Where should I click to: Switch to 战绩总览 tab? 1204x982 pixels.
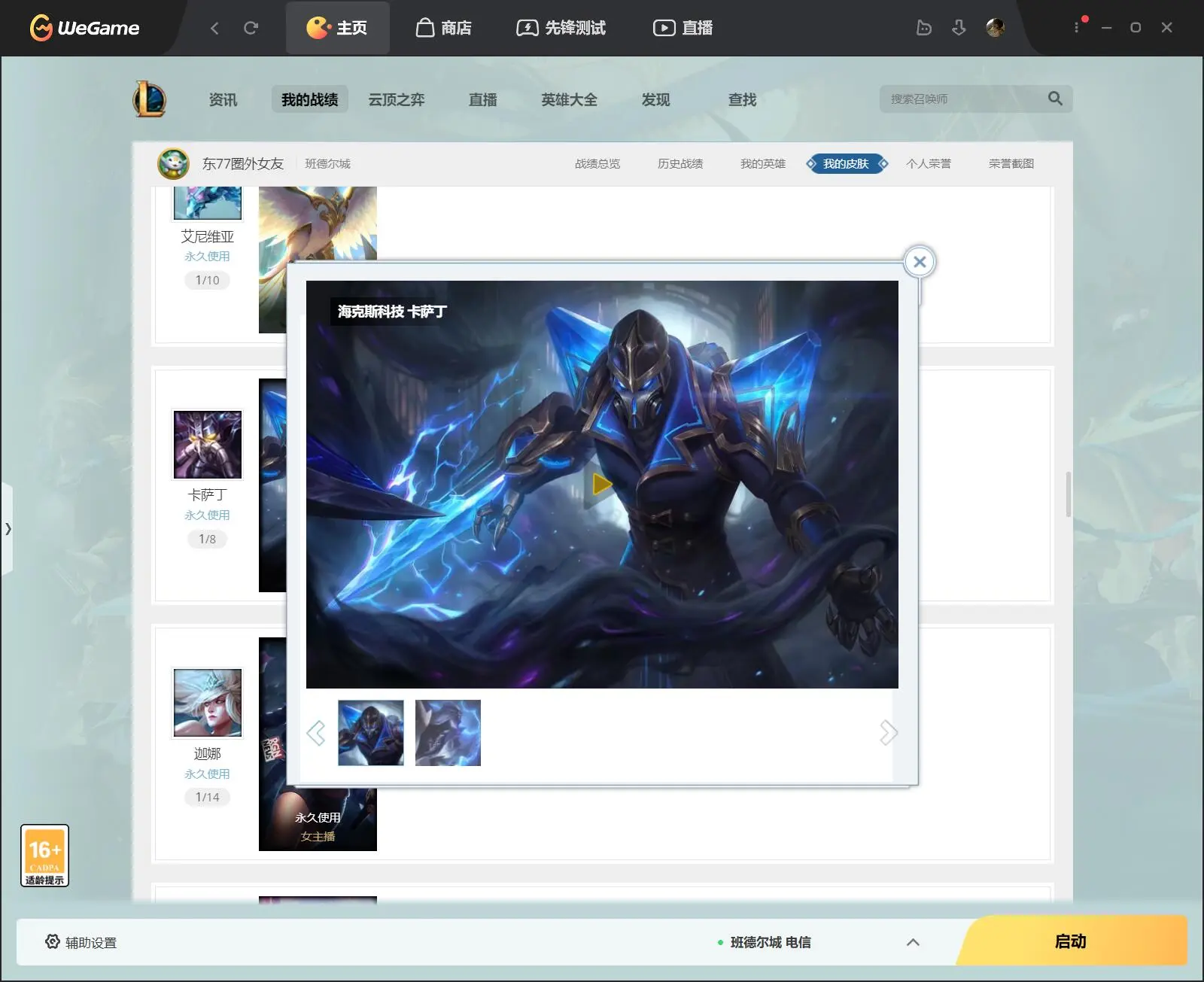point(597,163)
